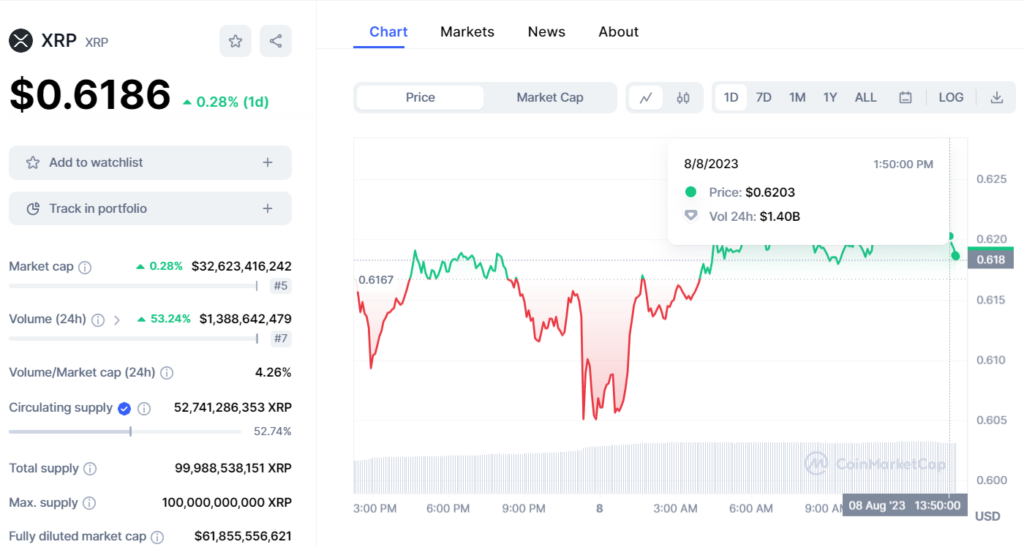
Task: Open the Markets tab
Action: click(467, 32)
